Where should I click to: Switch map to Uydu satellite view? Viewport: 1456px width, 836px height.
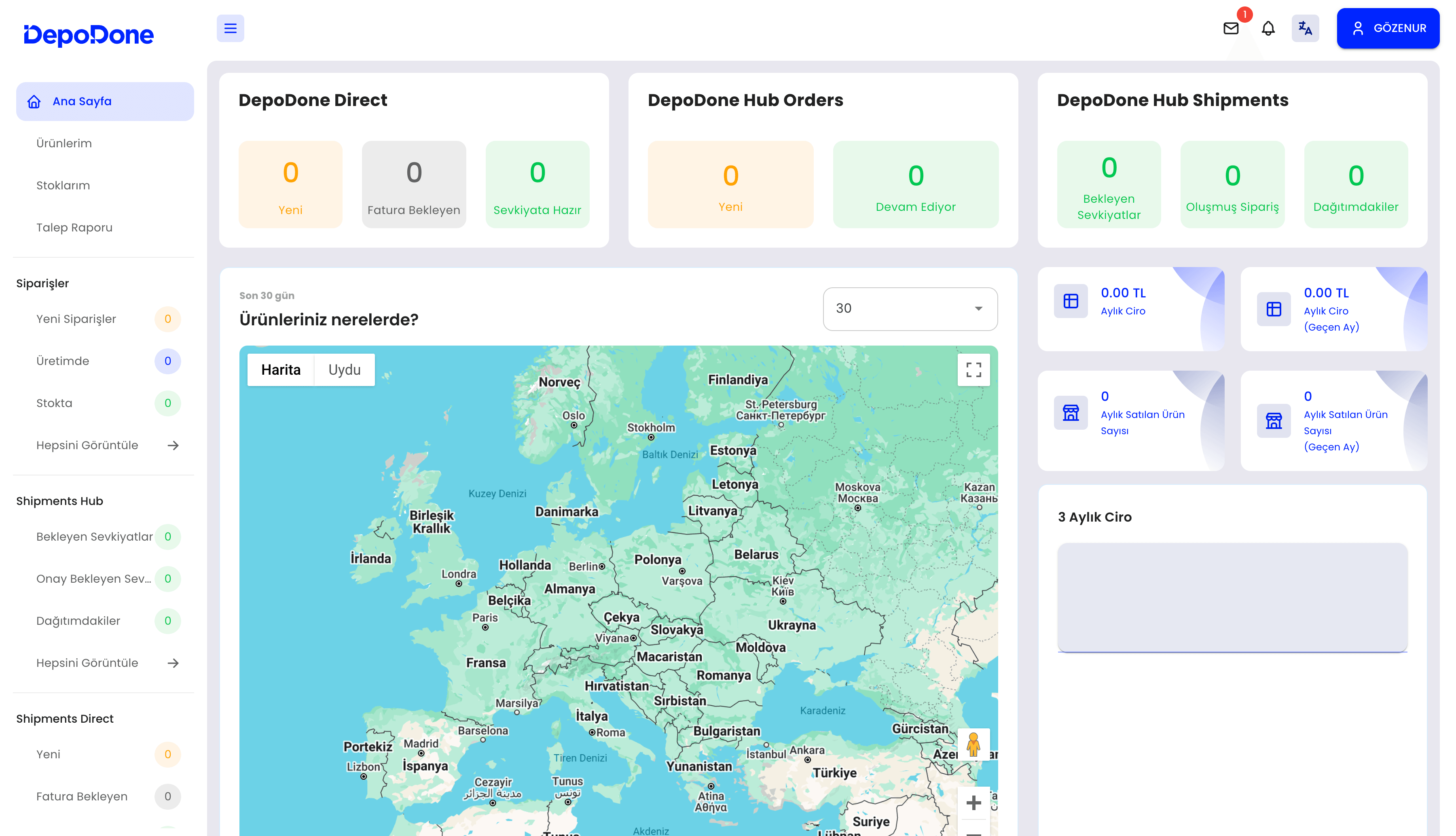point(344,370)
